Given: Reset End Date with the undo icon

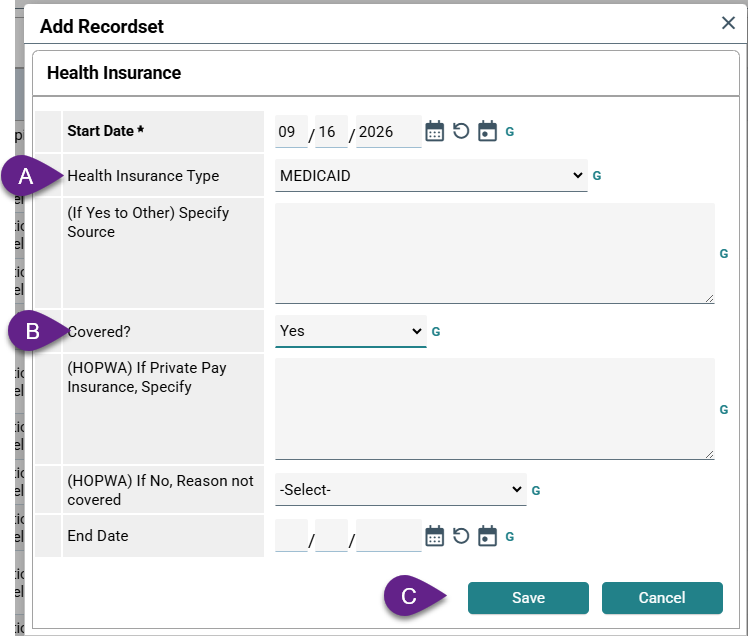Looking at the screenshot, I should point(461,536).
